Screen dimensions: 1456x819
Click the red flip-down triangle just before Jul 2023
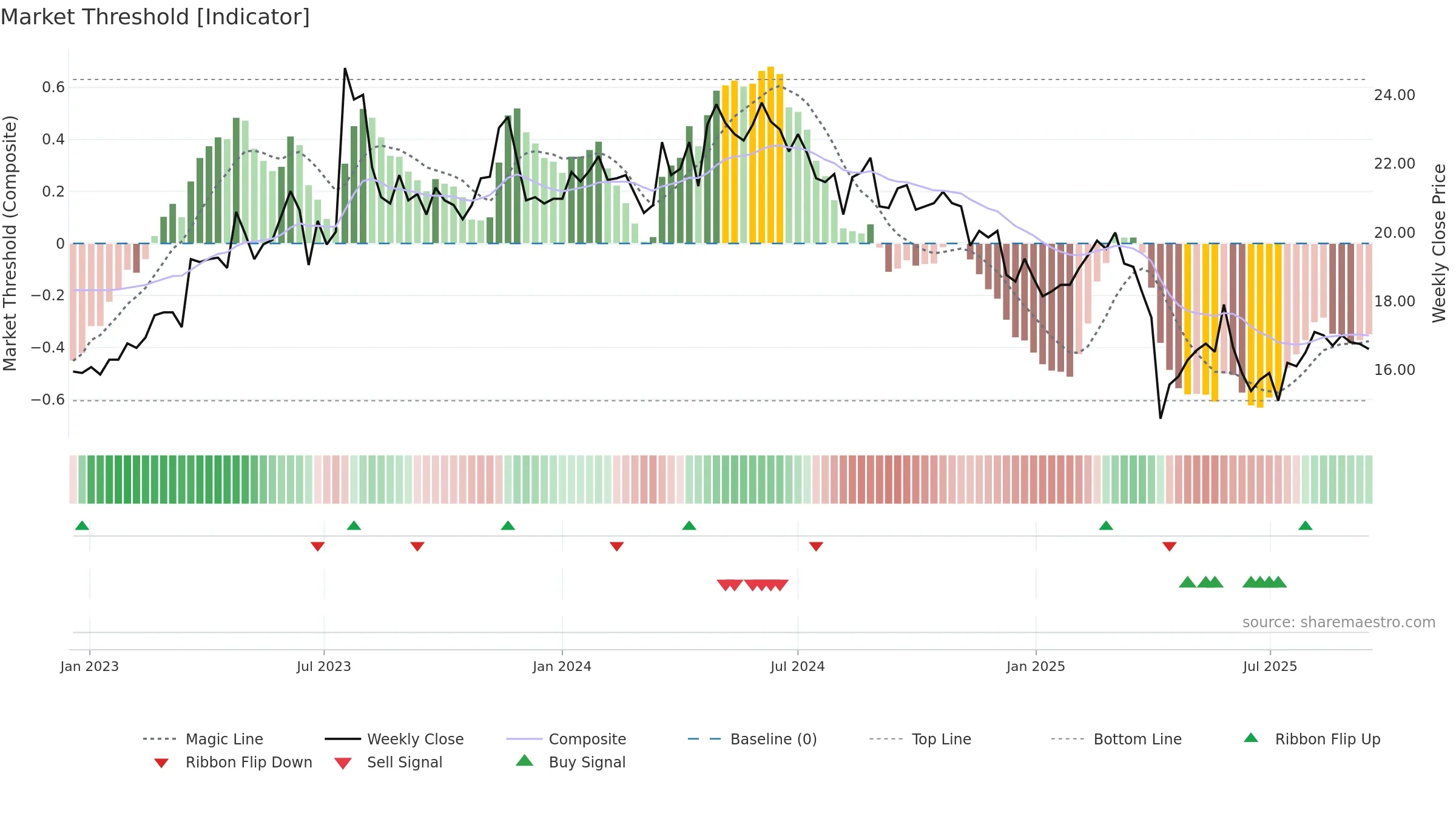pyautogui.click(x=317, y=547)
